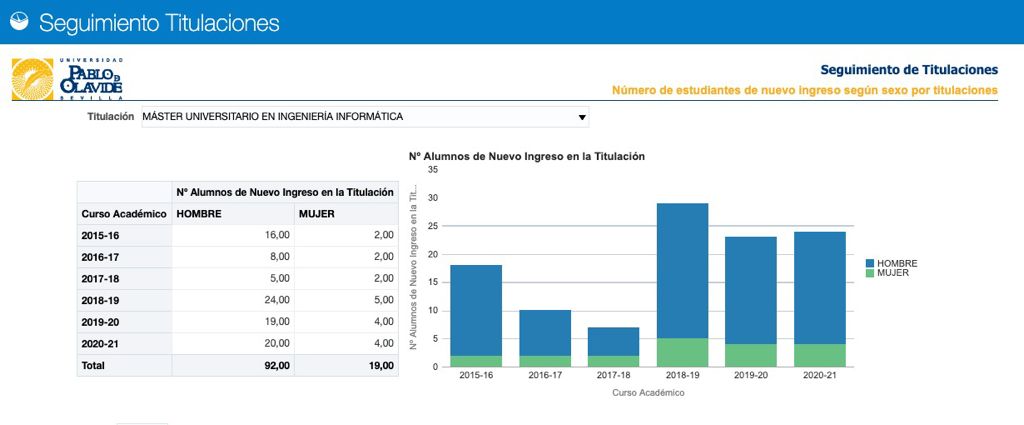Click the Titulación field label
This screenshot has height=425, width=1024.
110,117
